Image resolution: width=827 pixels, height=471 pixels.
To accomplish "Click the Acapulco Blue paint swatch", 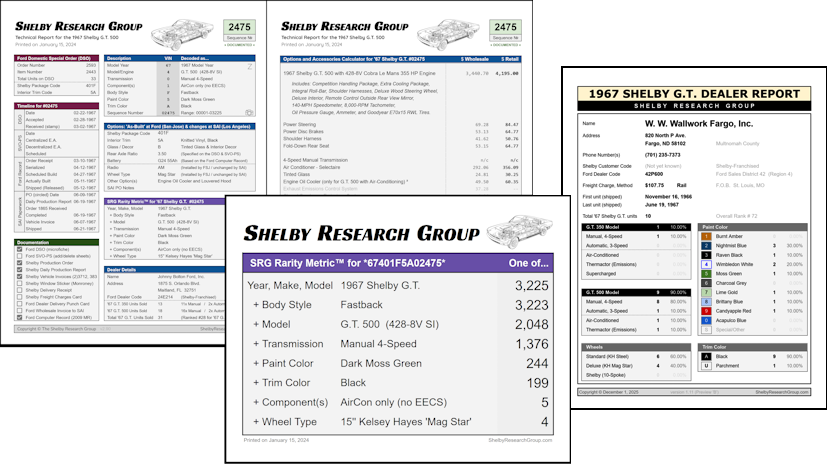I will [x=706, y=320].
